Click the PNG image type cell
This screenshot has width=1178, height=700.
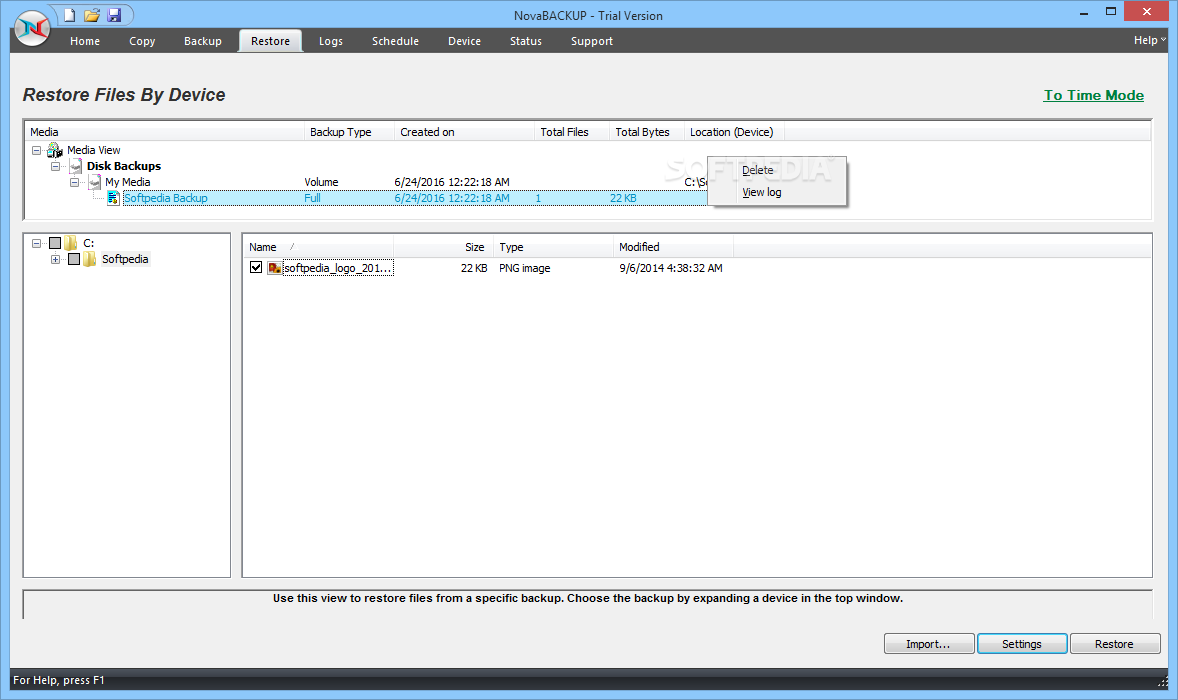524,268
